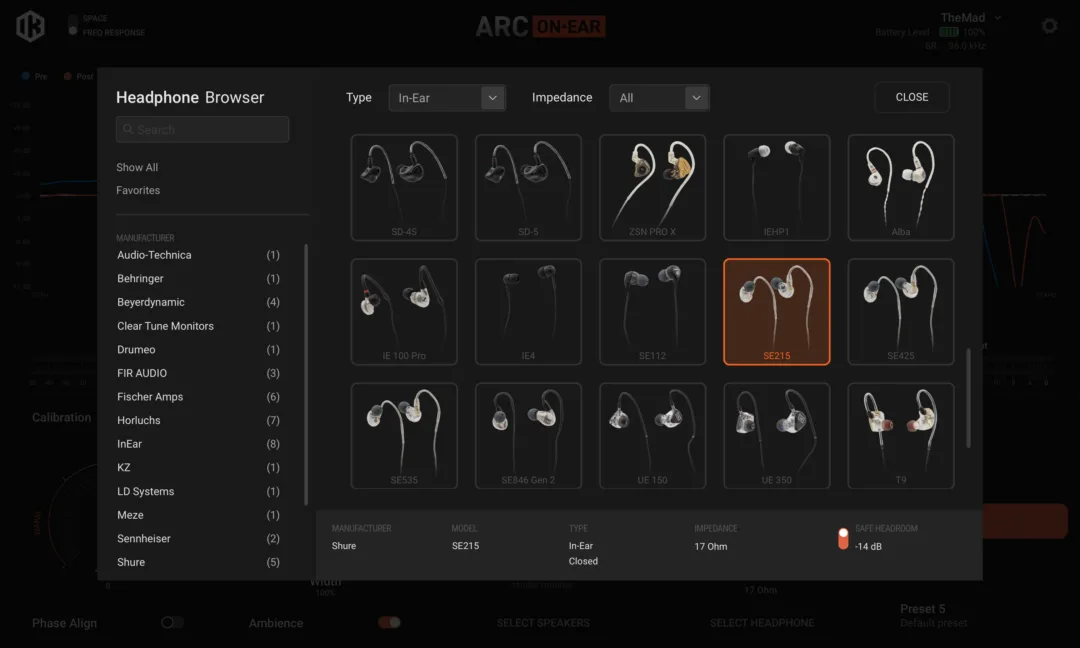1080x648 pixels.
Task: Select the SE535 earphone thumbnail
Action: point(404,436)
